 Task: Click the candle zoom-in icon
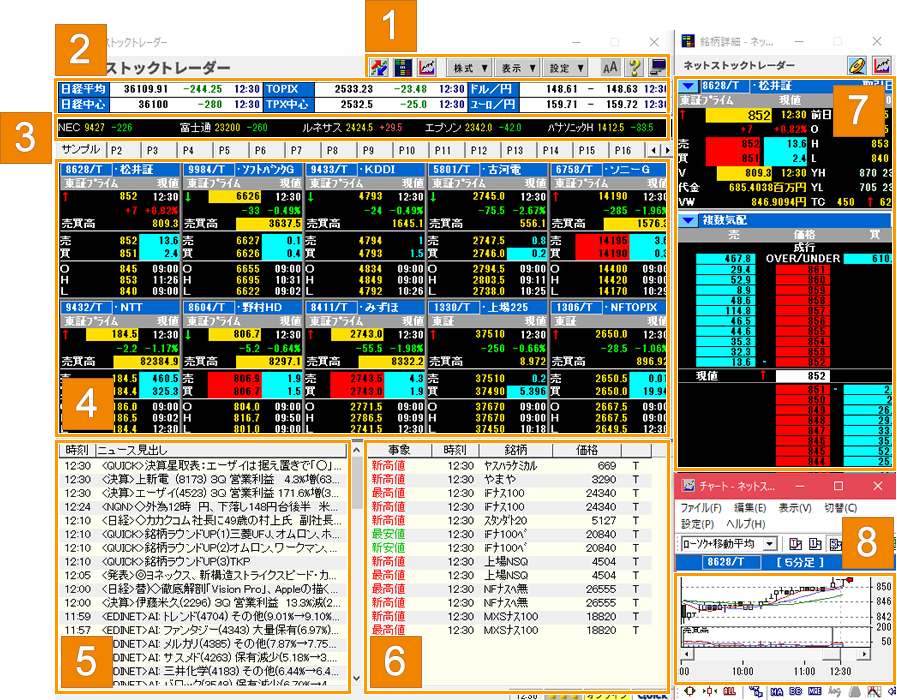click(709, 691)
